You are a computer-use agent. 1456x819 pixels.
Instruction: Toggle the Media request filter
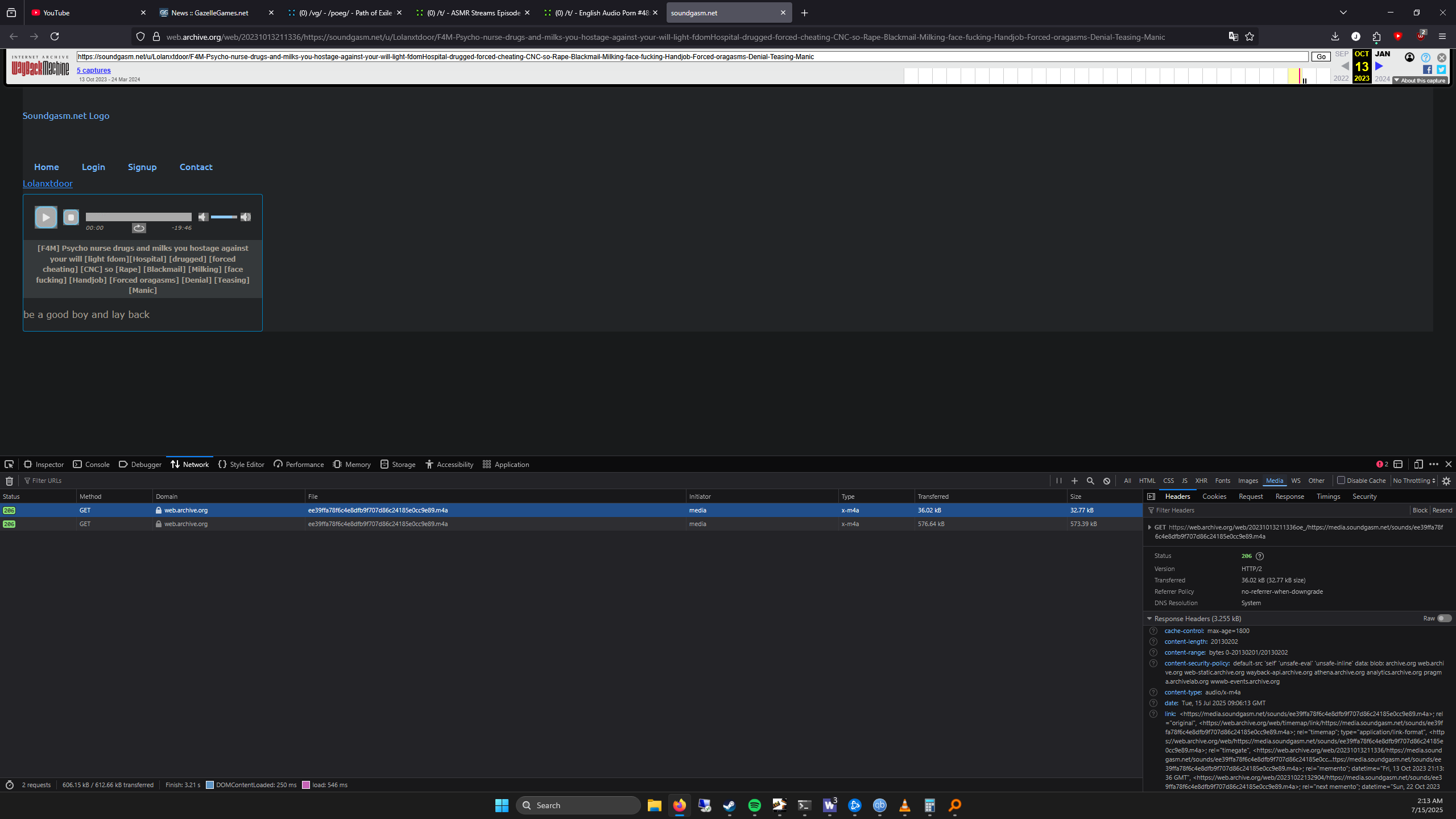coord(1275,481)
